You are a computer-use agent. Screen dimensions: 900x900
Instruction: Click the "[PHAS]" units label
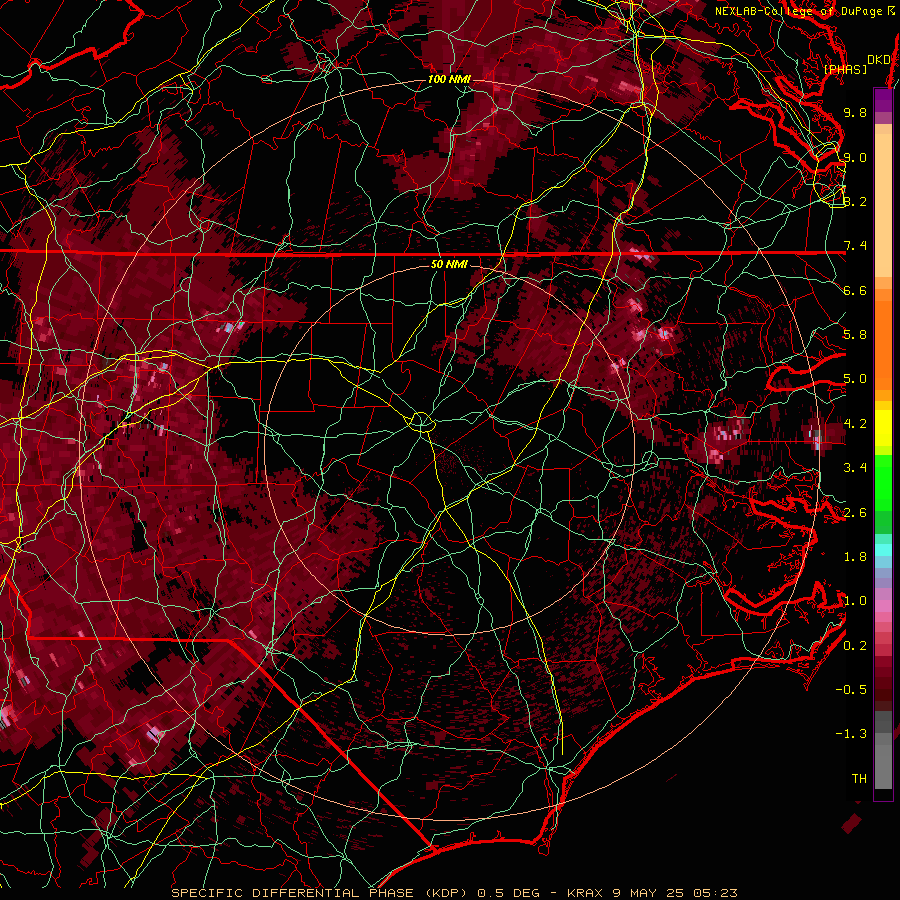coord(845,70)
